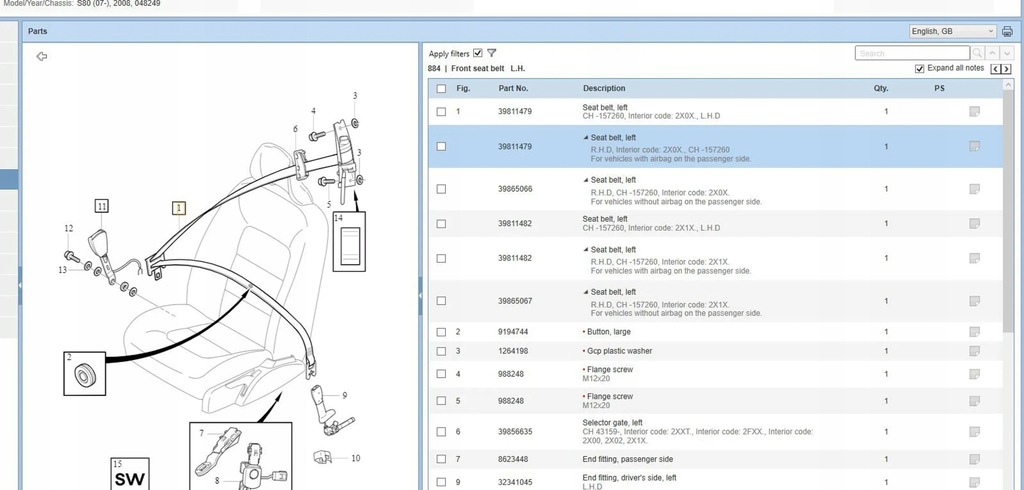Tick checkbox for part 39865066

[x=441, y=189]
